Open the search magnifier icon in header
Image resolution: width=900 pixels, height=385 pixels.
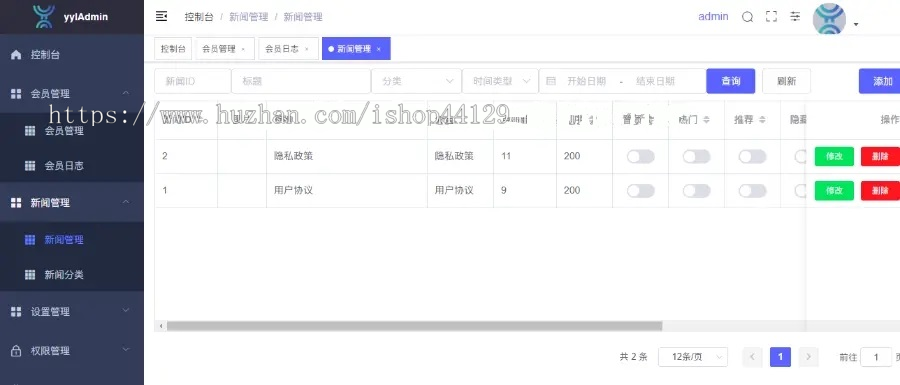coord(747,17)
